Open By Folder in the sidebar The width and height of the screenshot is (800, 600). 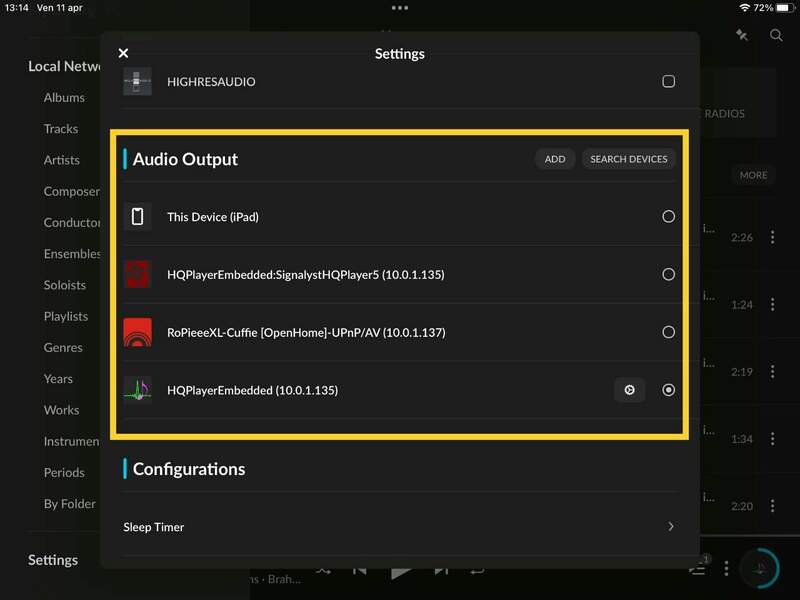tap(69, 504)
